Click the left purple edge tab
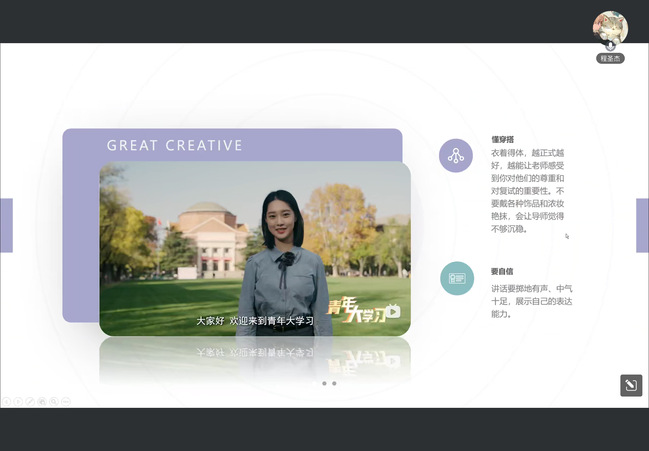 pos(6,225)
